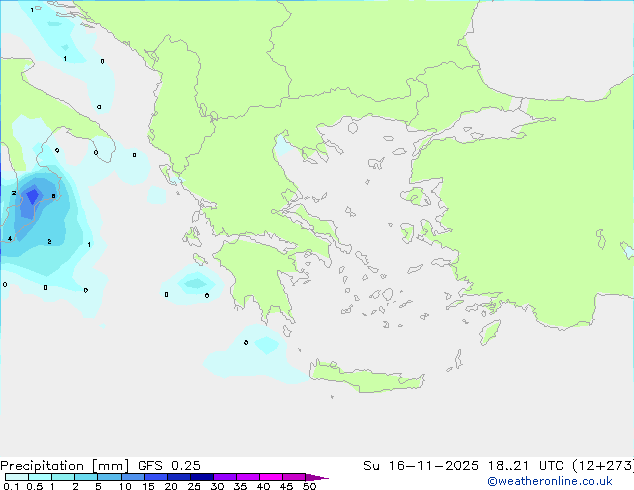Click the 15–20 mm blue legend swatch
The height and width of the screenshot is (490, 634).
pos(155,477)
